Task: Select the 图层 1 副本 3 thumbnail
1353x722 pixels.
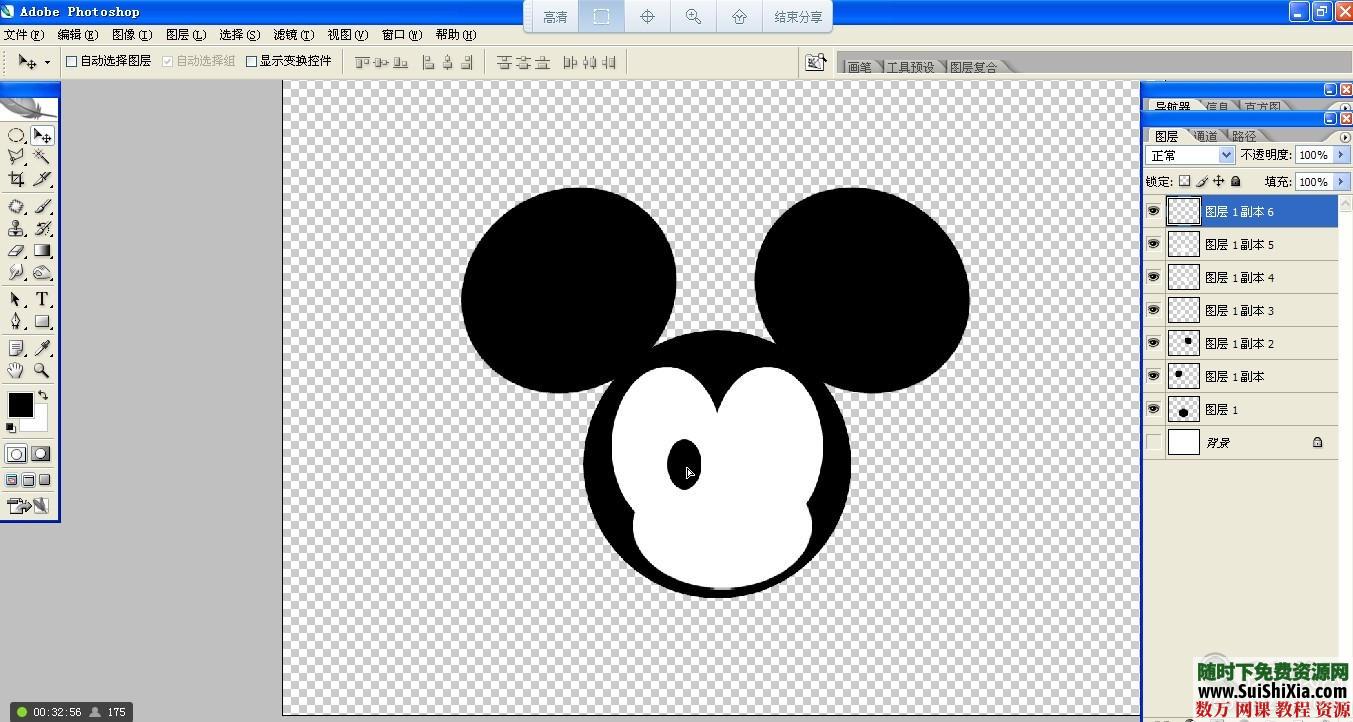Action: [x=1184, y=310]
